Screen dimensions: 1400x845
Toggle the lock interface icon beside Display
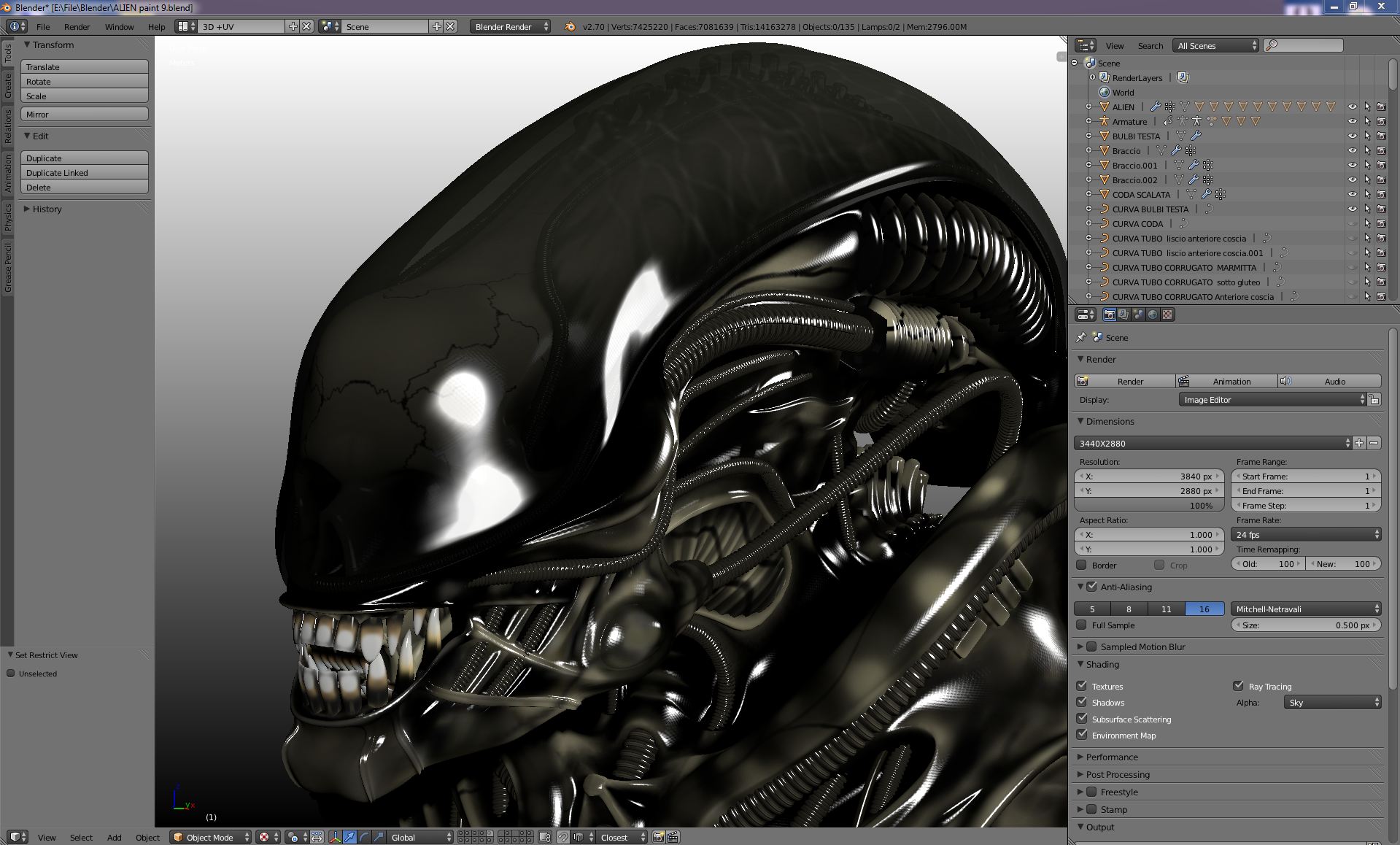[1374, 399]
